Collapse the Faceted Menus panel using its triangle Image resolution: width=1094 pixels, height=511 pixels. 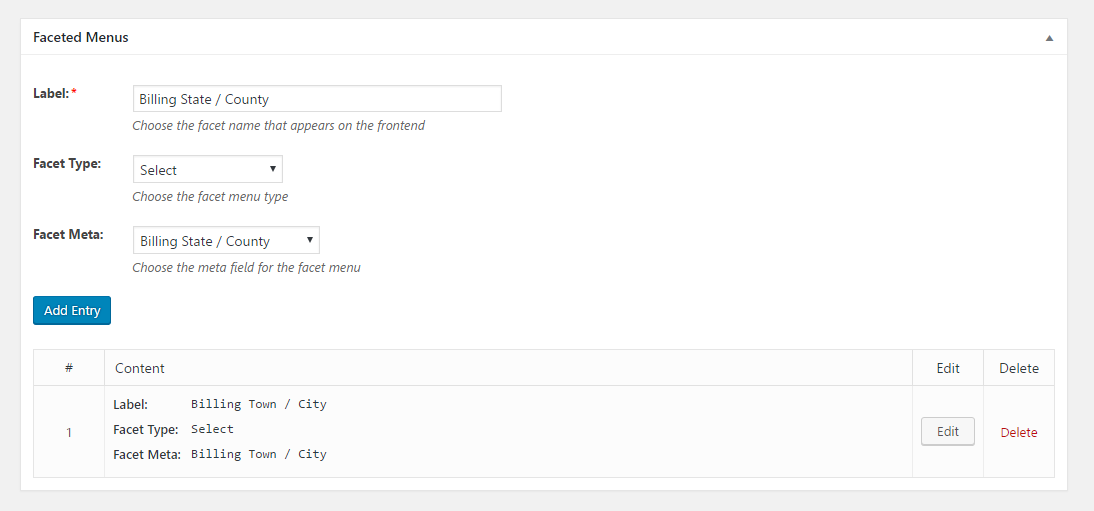1049,38
